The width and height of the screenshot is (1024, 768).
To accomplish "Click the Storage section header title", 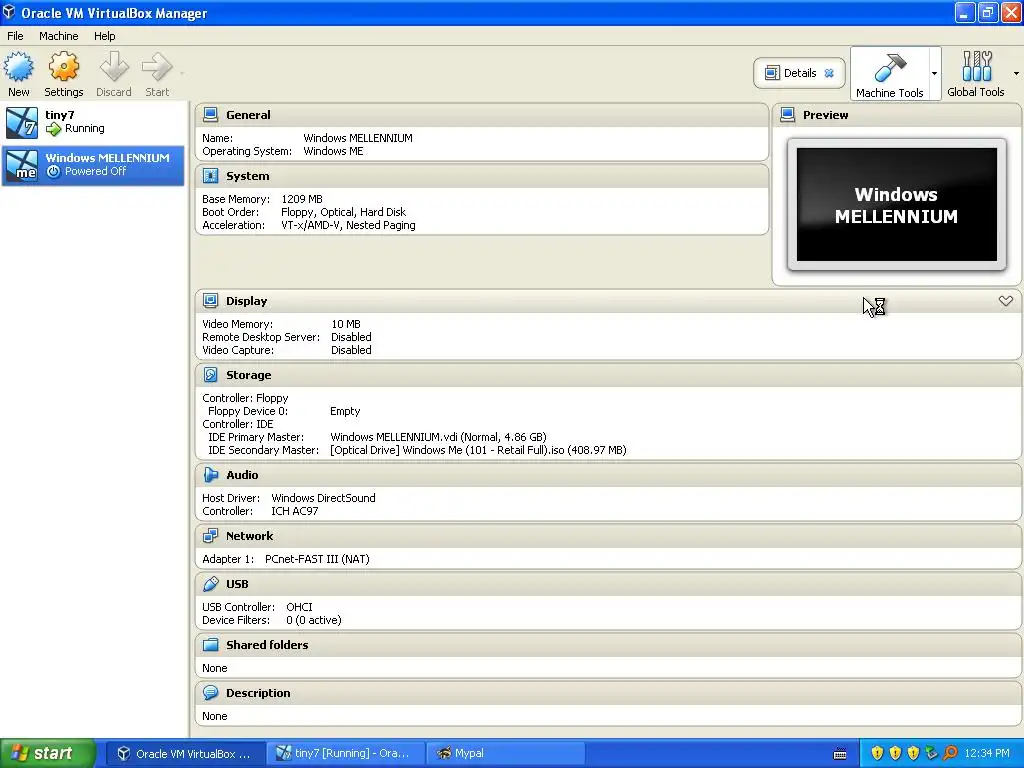I will point(248,375).
